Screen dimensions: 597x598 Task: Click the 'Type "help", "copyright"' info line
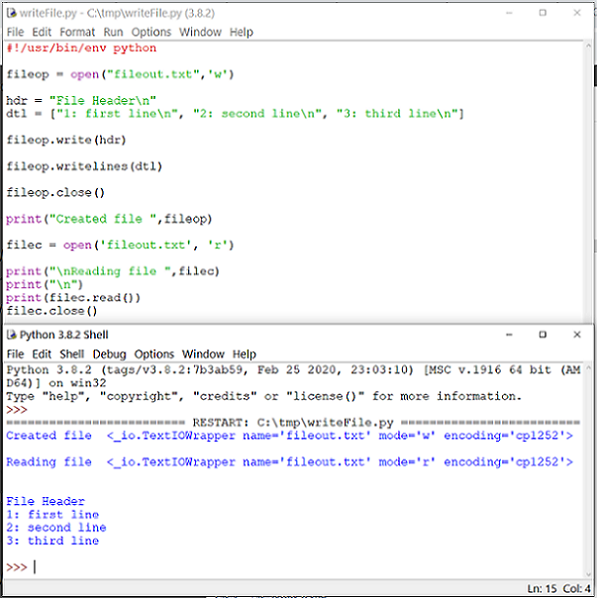[264, 396]
